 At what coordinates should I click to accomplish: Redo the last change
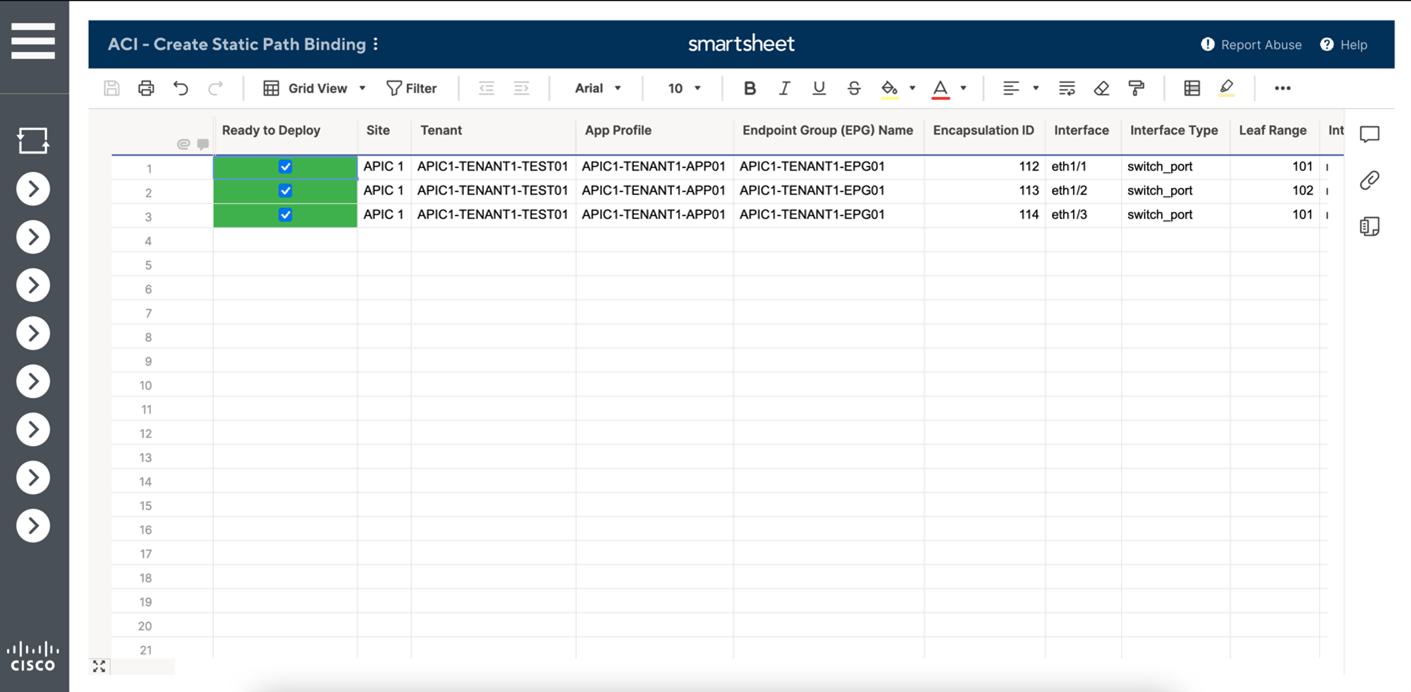coord(216,88)
